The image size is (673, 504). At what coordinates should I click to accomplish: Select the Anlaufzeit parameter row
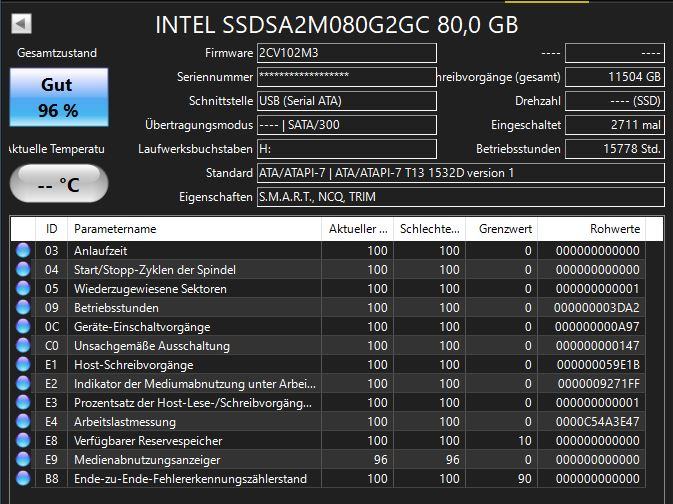[328, 250]
